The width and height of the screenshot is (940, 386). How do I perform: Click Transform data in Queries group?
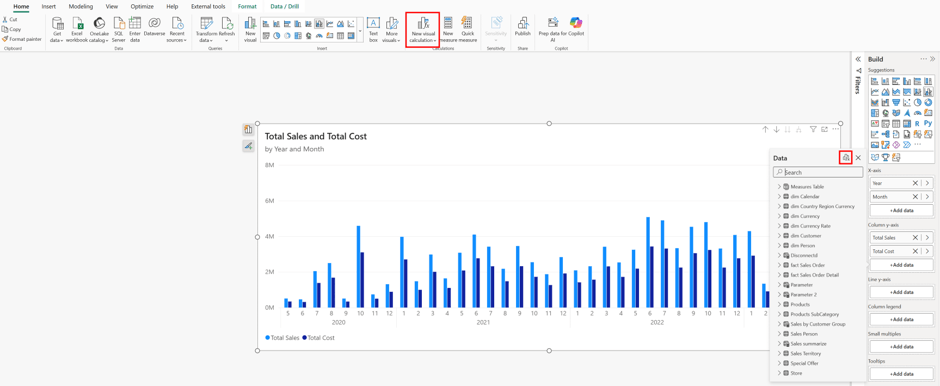(x=207, y=29)
